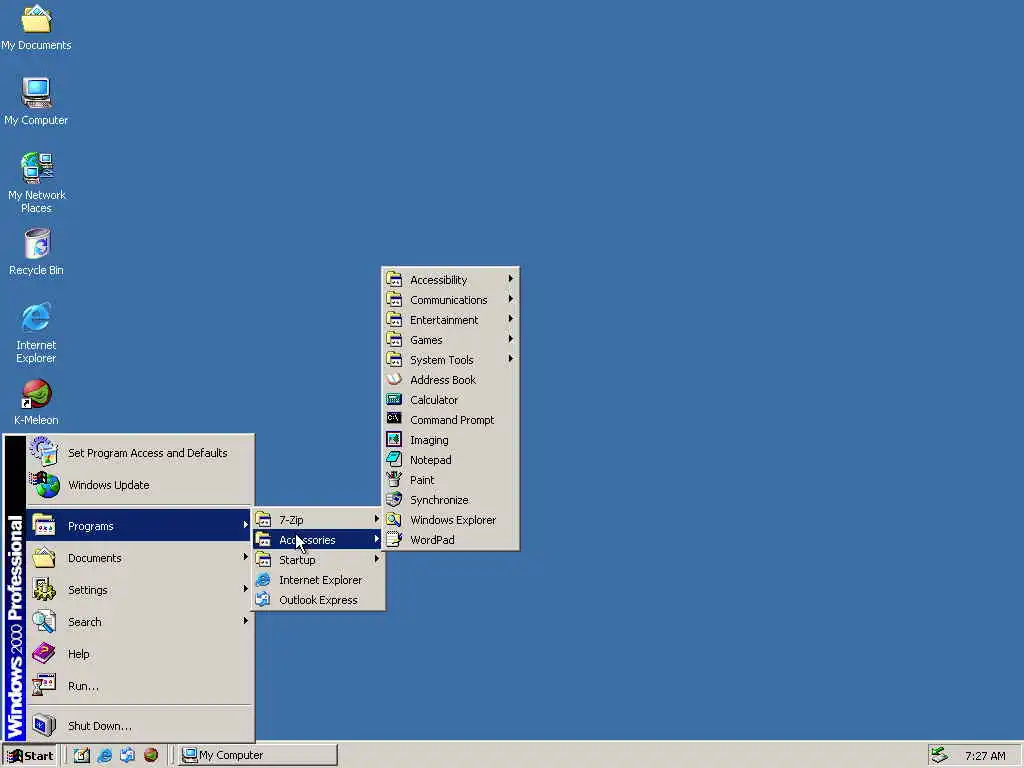Viewport: 1024px width, 768px height.
Task: Select the My Computer desktop icon
Action: coord(36,101)
